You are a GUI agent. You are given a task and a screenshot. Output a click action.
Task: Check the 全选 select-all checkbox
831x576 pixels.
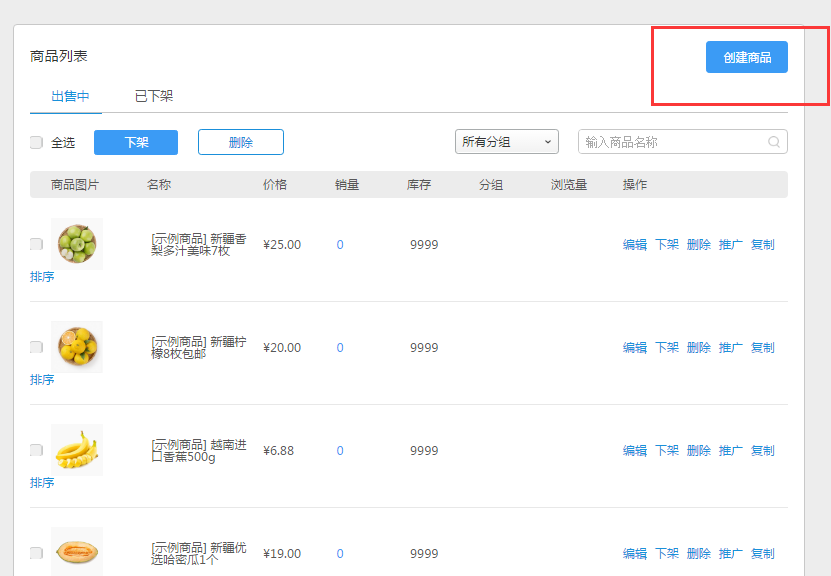37,142
